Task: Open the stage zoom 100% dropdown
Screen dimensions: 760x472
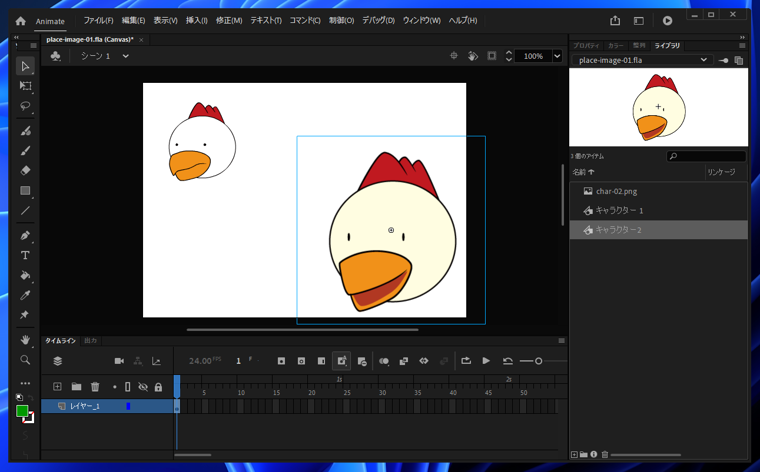Action: click(x=557, y=56)
